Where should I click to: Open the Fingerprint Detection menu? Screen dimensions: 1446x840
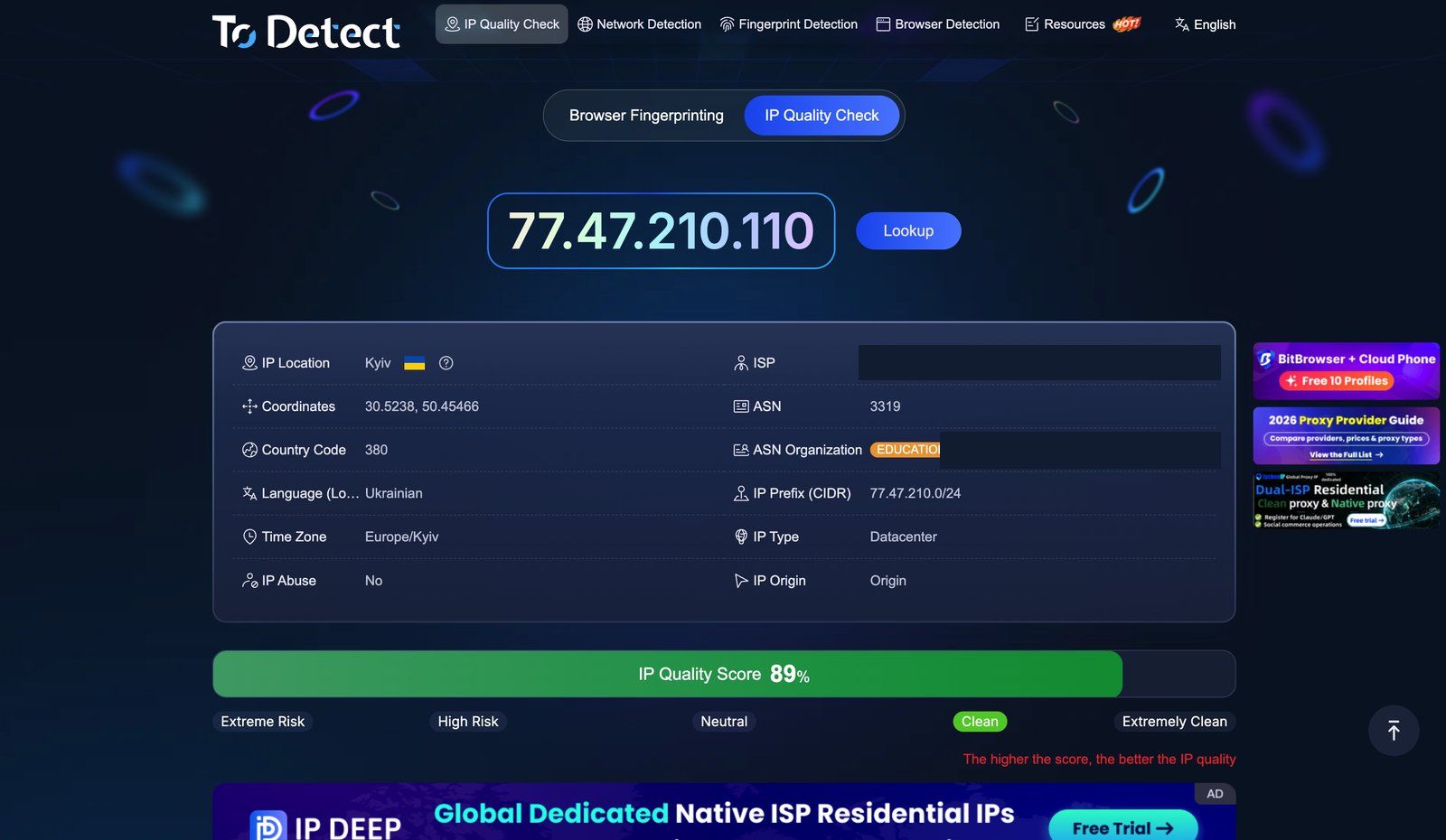click(788, 24)
